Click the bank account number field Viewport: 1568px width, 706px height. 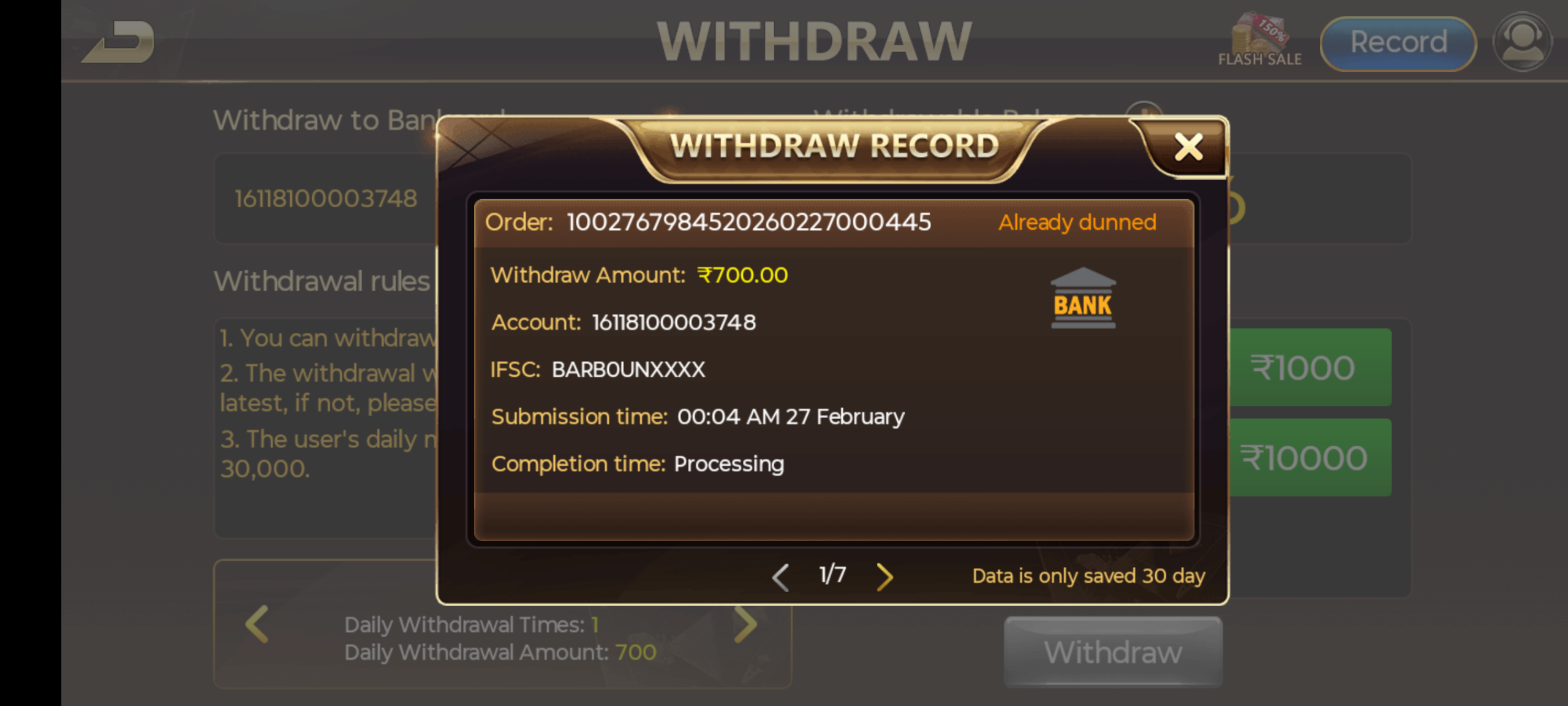pyautogui.click(x=326, y=199)
